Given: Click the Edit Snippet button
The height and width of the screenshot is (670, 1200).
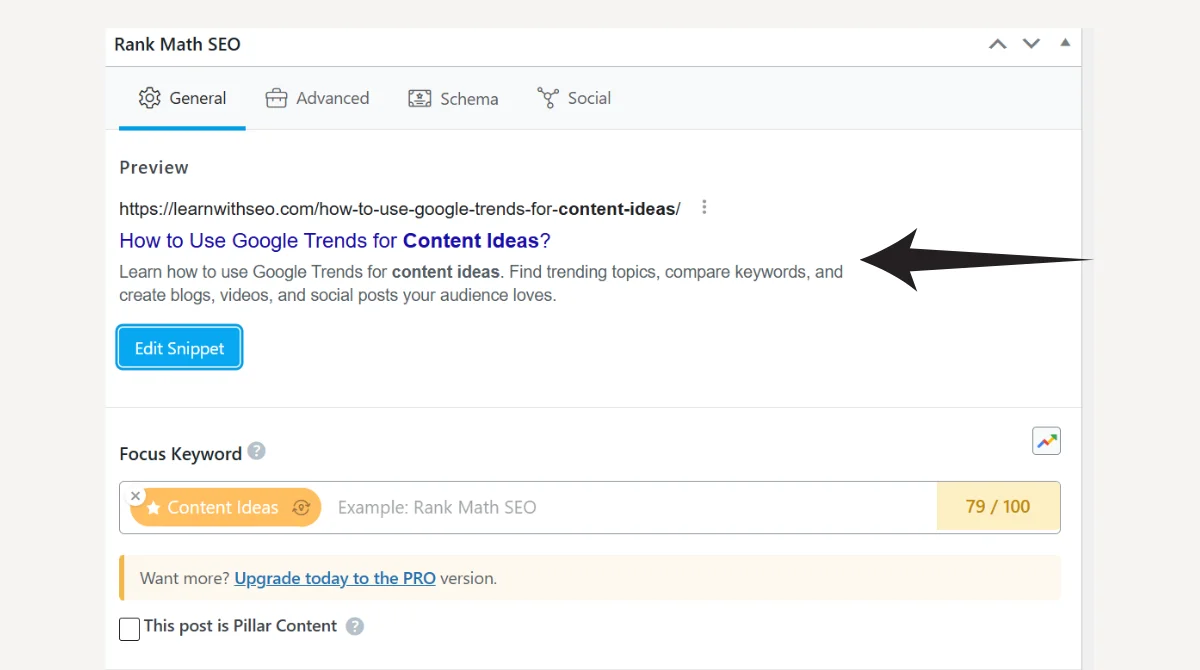Looking at the screenshot, I should coord(179,347).
